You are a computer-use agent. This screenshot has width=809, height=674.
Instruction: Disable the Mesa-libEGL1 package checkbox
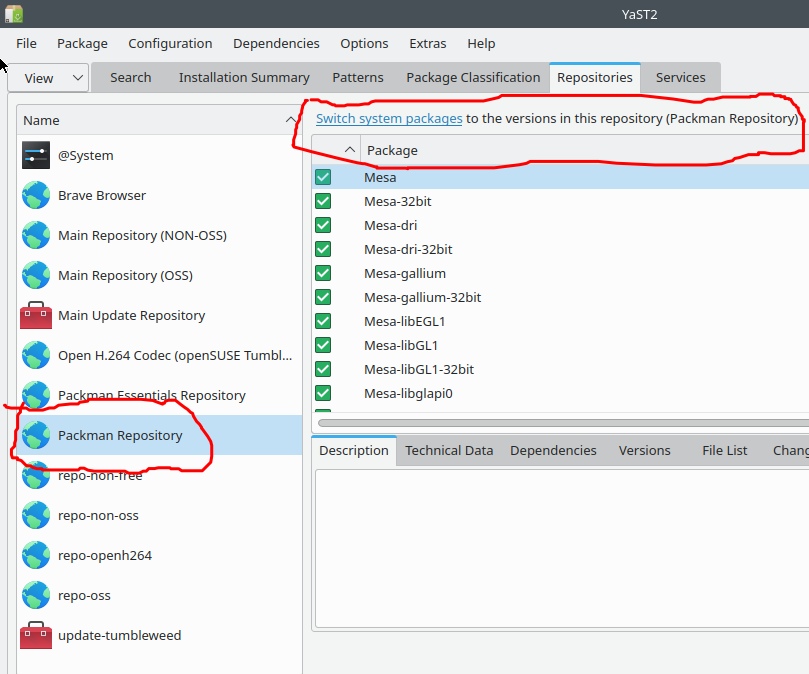point(322,321)
